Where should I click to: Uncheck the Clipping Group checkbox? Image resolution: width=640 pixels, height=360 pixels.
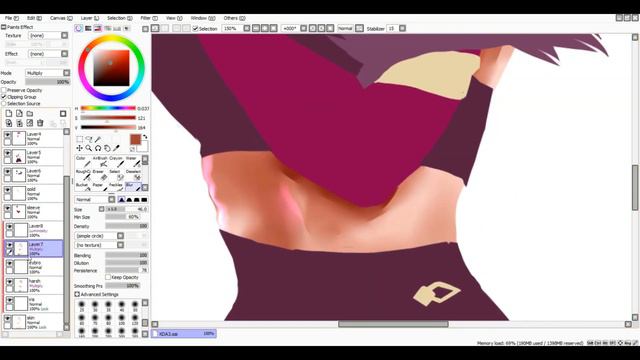click(x=4, y=97)
